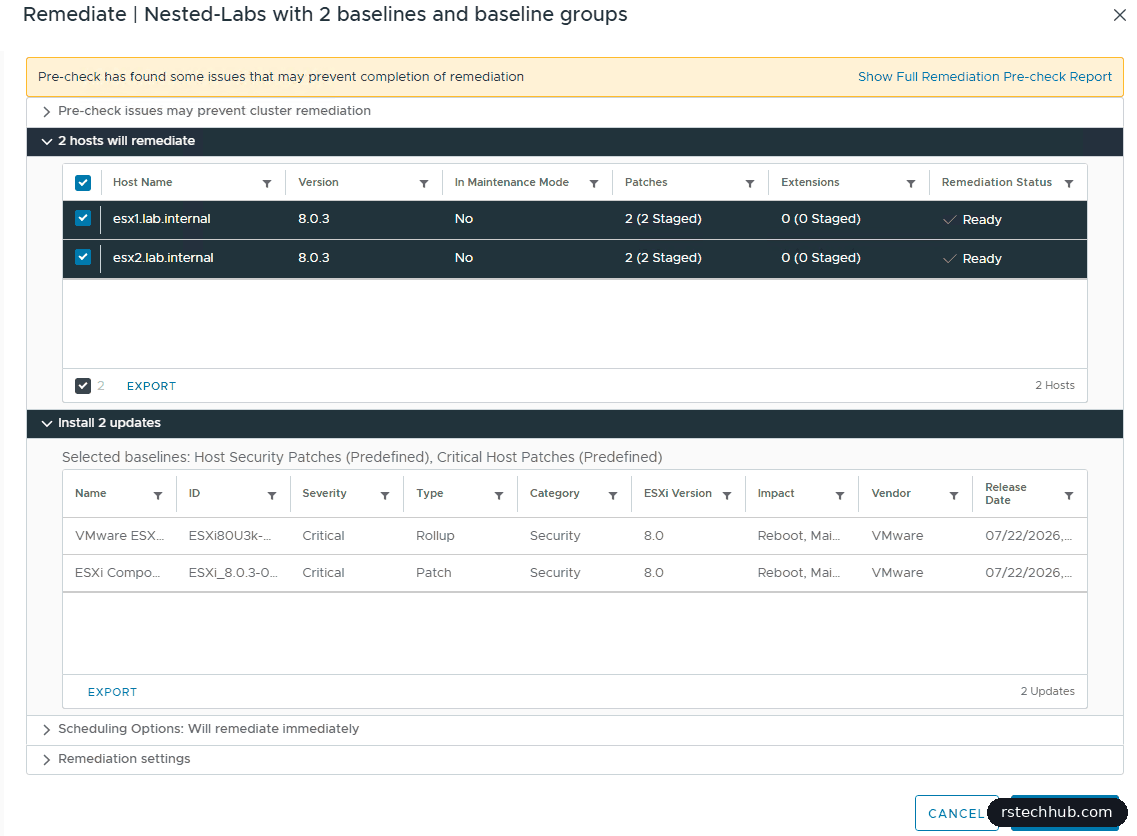Click 0 (0 Staged) extensions for esx2
This screenshot has height=836, width=1137.
[821, 257]
